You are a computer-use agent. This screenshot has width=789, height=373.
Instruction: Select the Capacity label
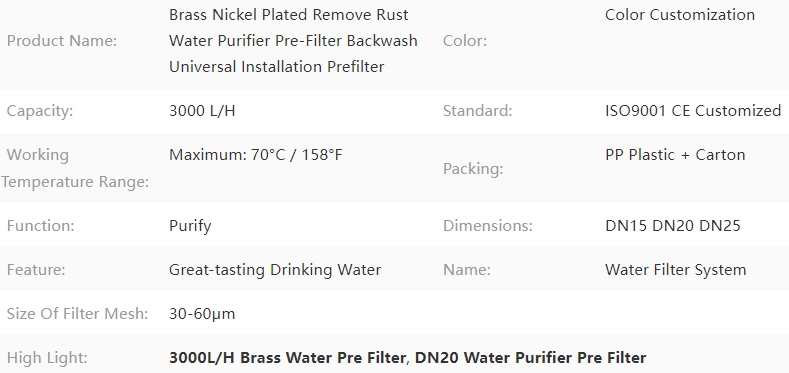[x=40, y=111]
